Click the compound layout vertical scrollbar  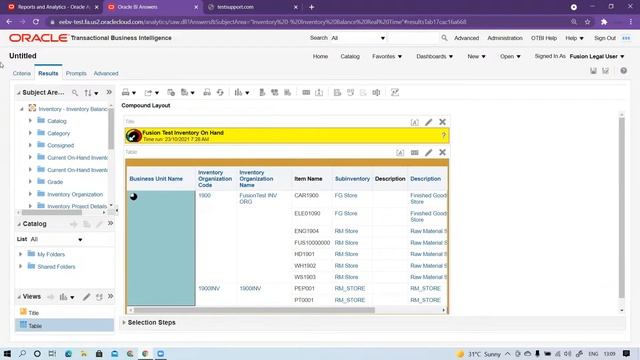click(622, 207)
